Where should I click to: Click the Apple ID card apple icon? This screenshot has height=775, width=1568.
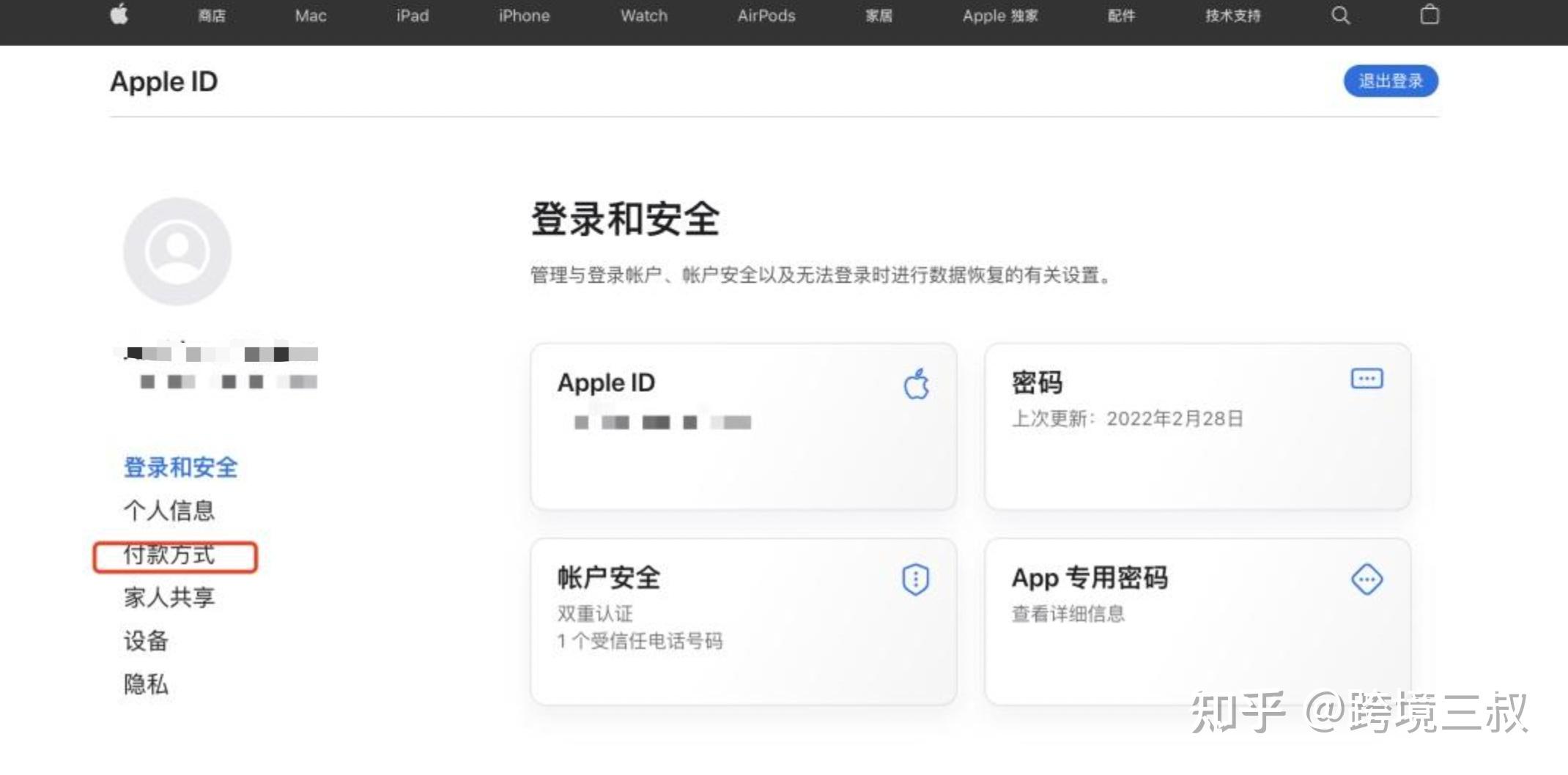[916, 383]
